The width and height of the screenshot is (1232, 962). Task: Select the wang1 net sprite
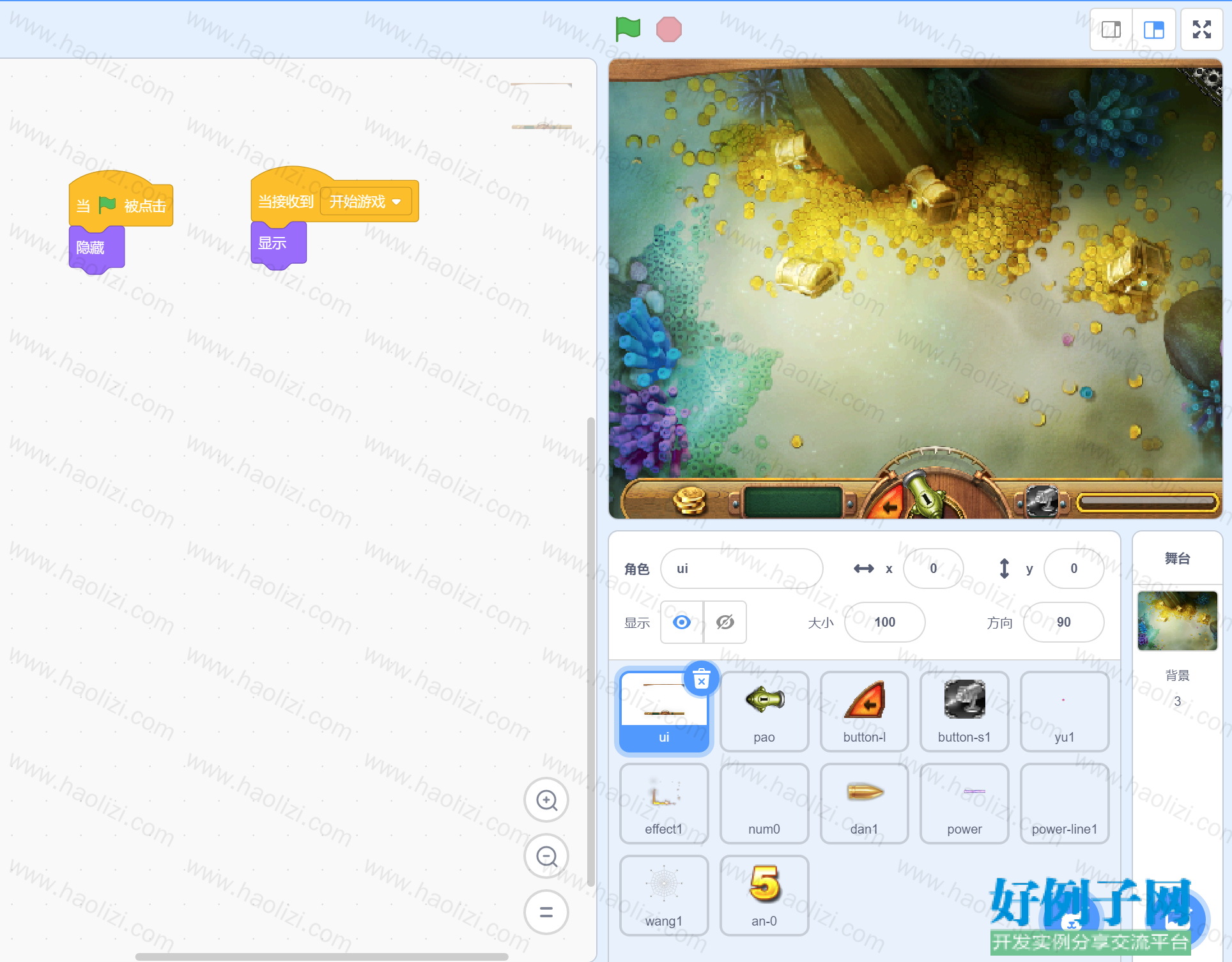664,895
